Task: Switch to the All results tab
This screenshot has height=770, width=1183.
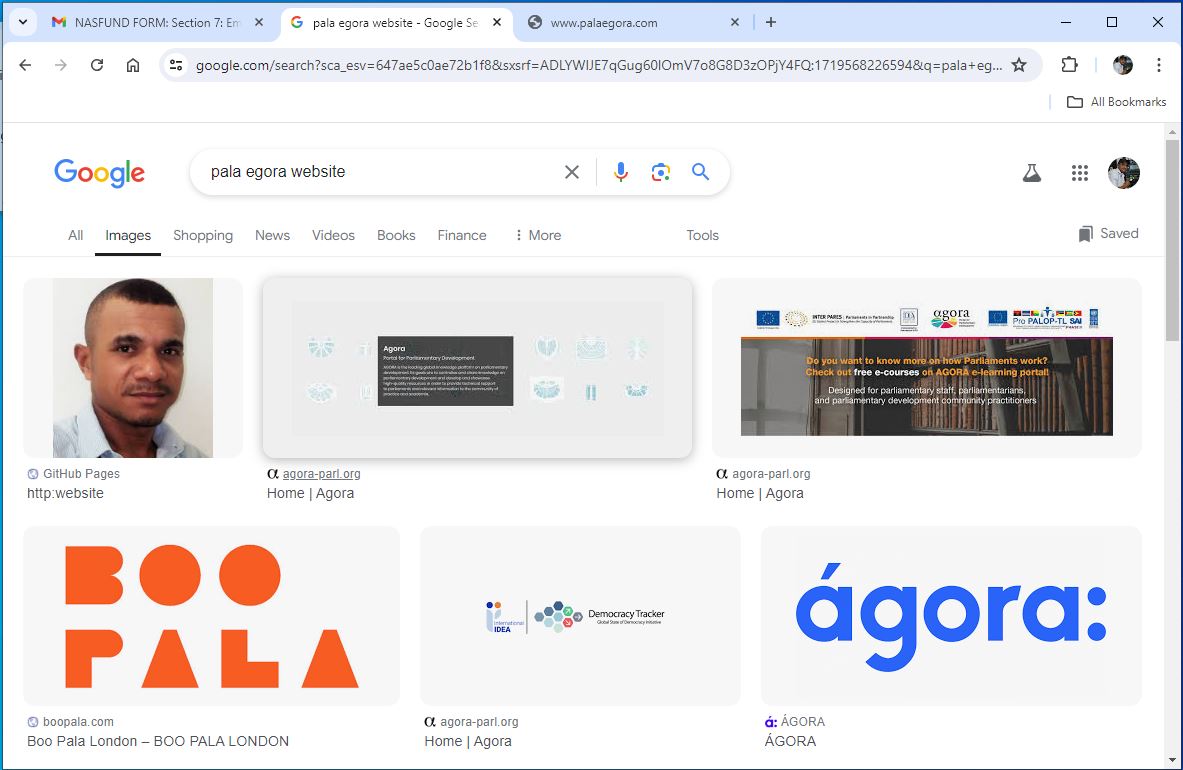Action: pos(75,235)
